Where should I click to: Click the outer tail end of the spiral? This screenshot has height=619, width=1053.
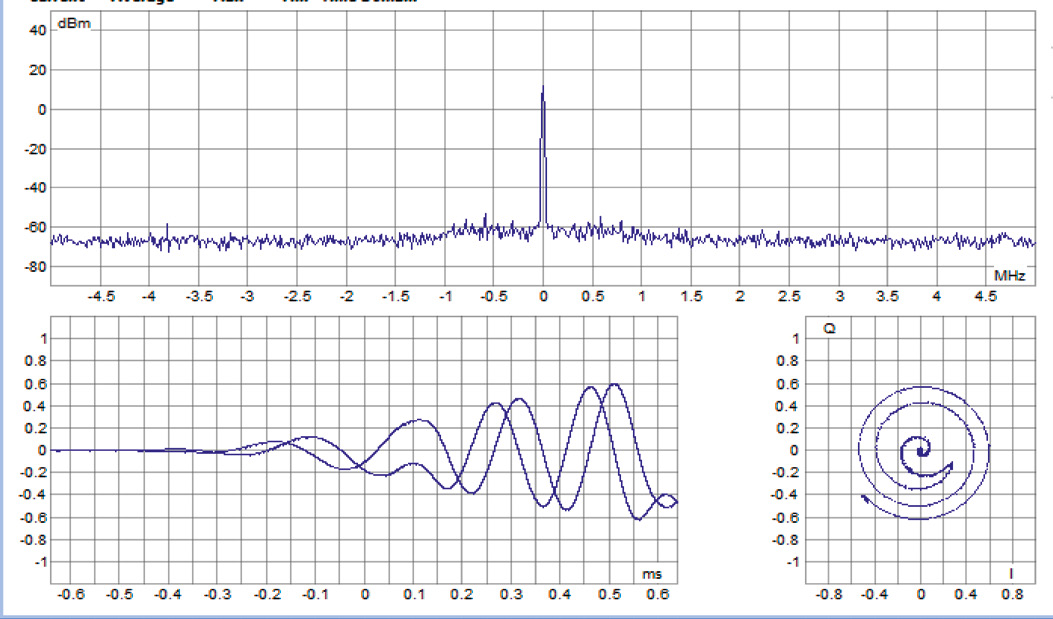864,496
